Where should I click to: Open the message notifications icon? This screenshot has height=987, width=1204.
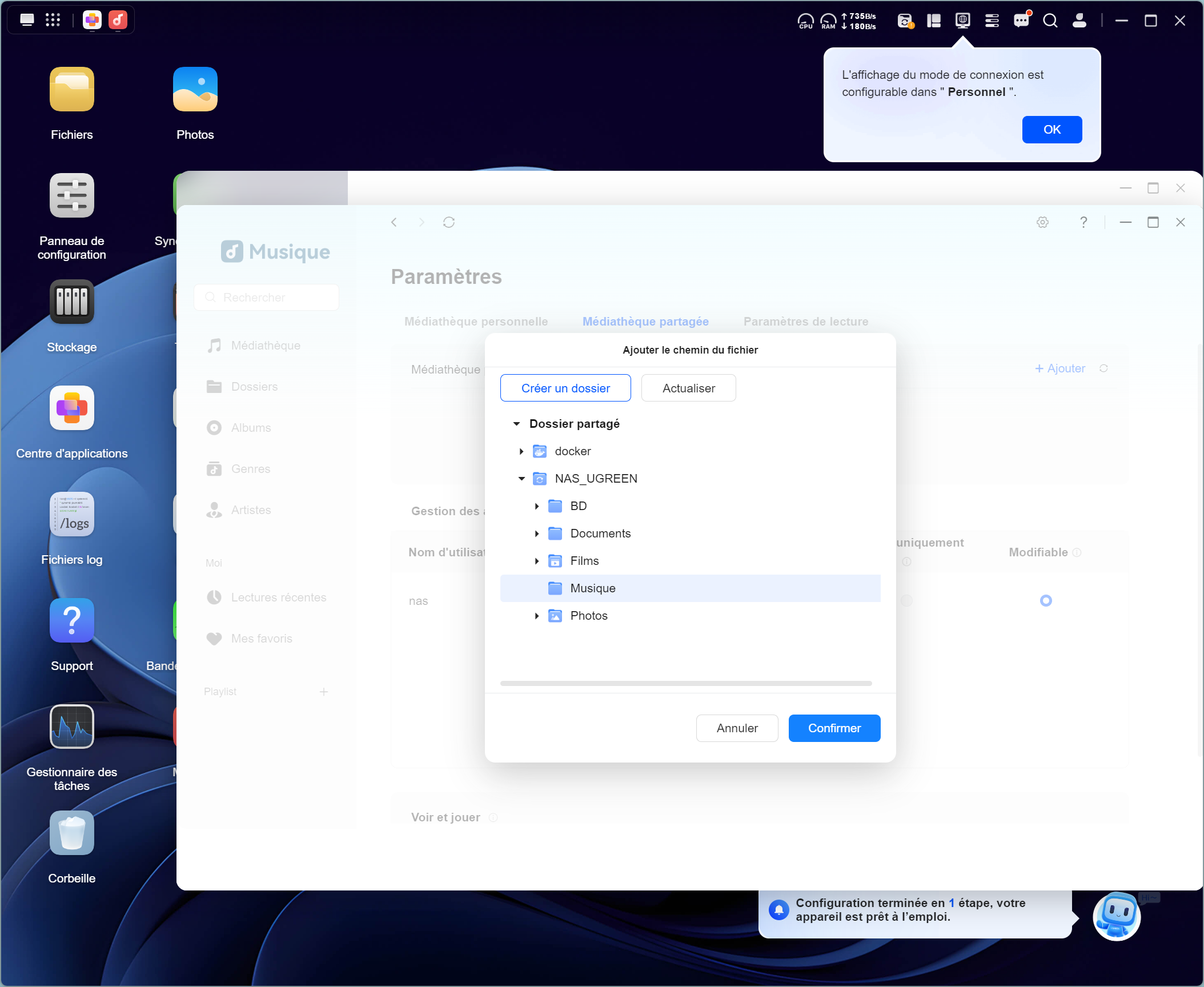[1021, 21]
